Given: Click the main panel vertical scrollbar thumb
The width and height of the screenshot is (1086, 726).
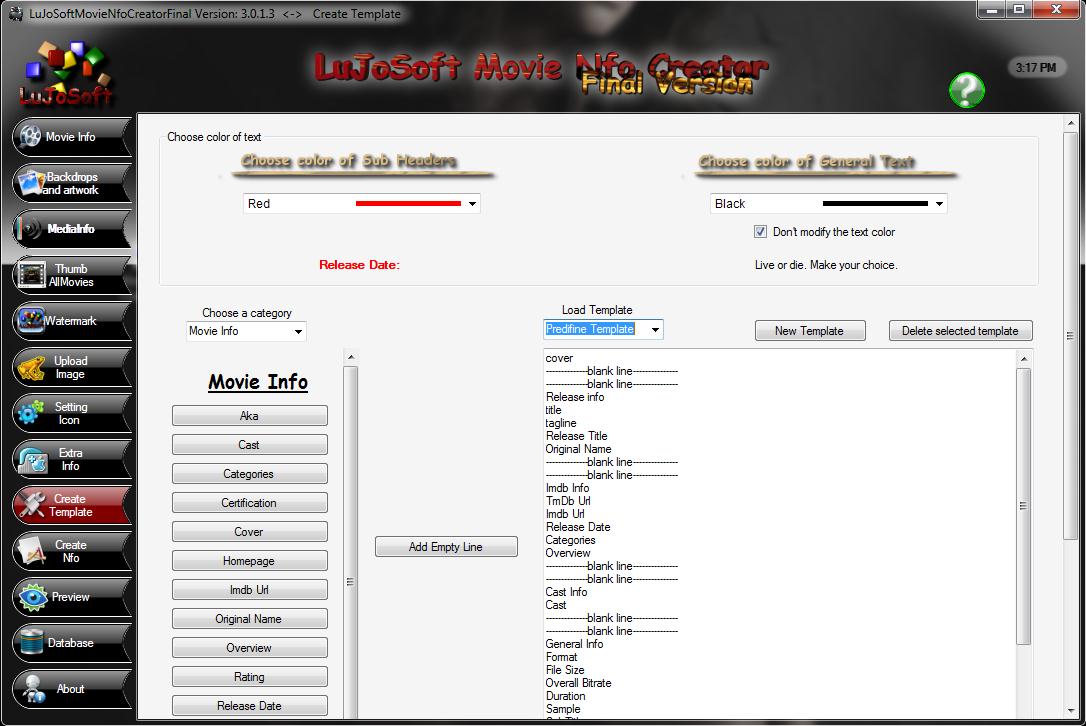Looking at the screenshot, I should coord(1070,336).
